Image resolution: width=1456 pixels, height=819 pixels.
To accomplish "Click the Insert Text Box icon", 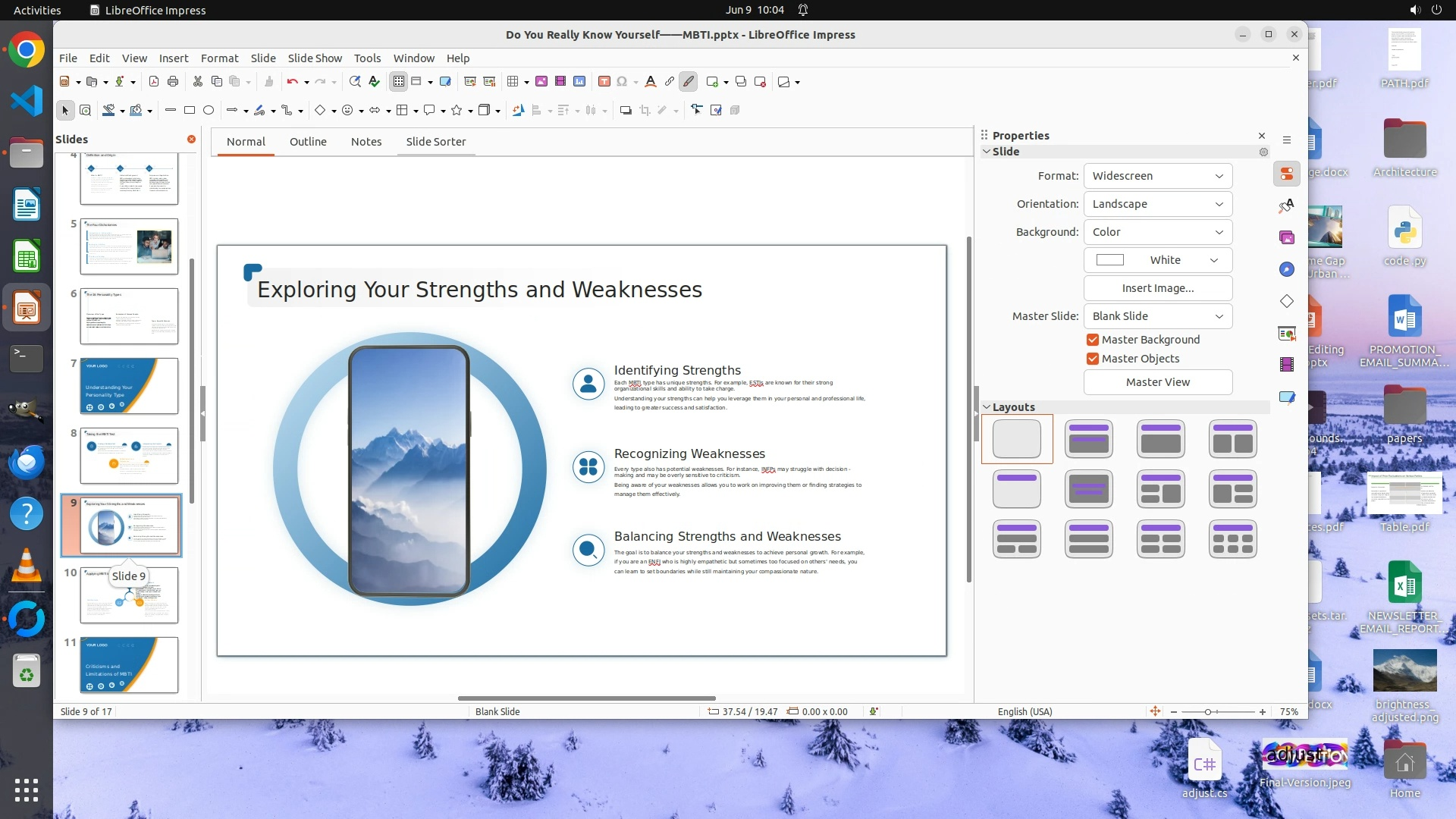I will [x=604, y=82].
